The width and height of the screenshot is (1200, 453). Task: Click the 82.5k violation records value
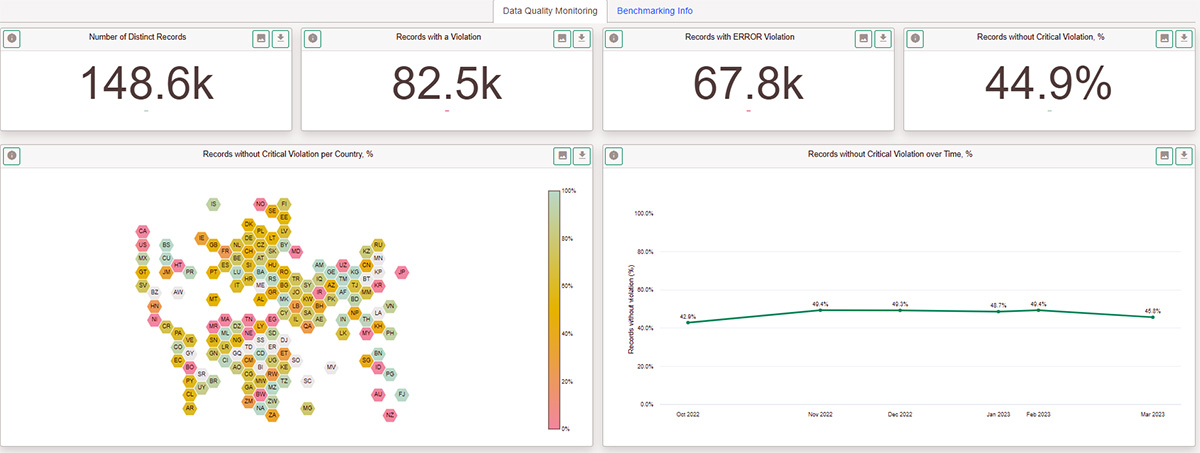(x=447, y=83)
